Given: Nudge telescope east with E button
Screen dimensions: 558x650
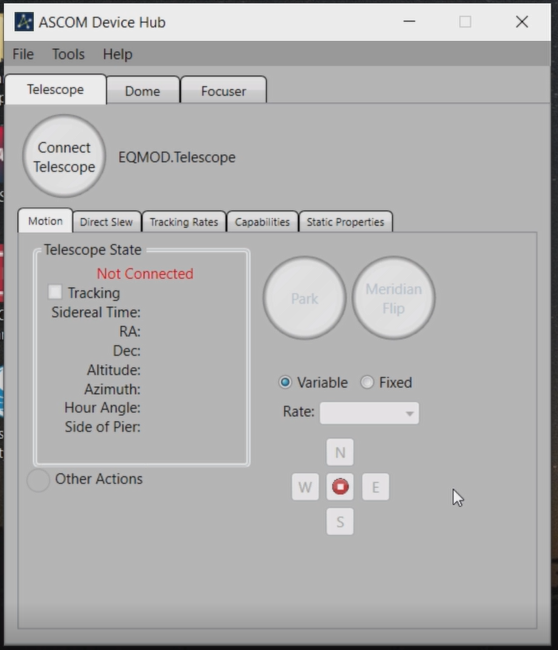Looking at the screenshot, I should (376, 487).
